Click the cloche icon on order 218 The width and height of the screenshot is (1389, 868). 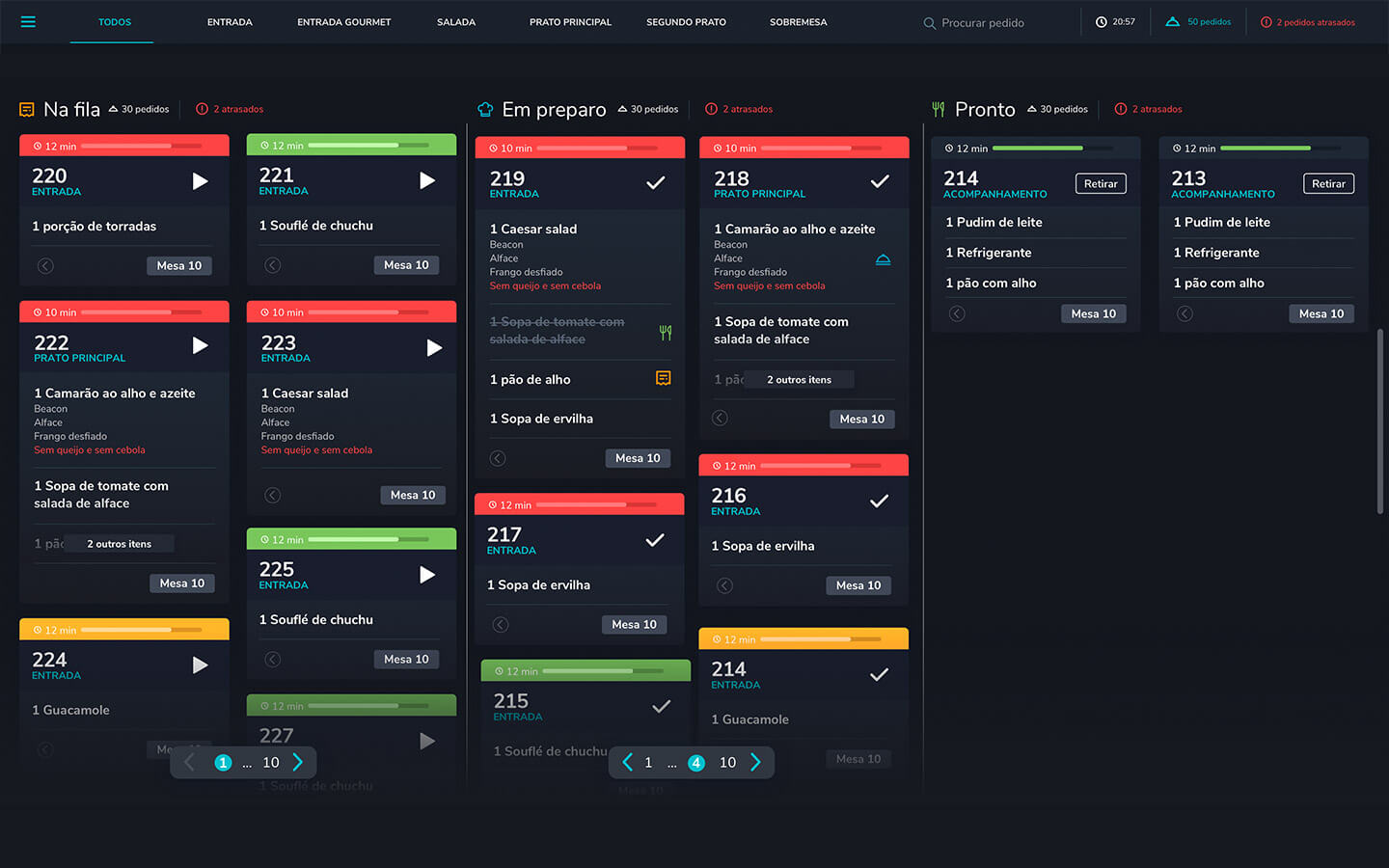(x=883, y=259)
